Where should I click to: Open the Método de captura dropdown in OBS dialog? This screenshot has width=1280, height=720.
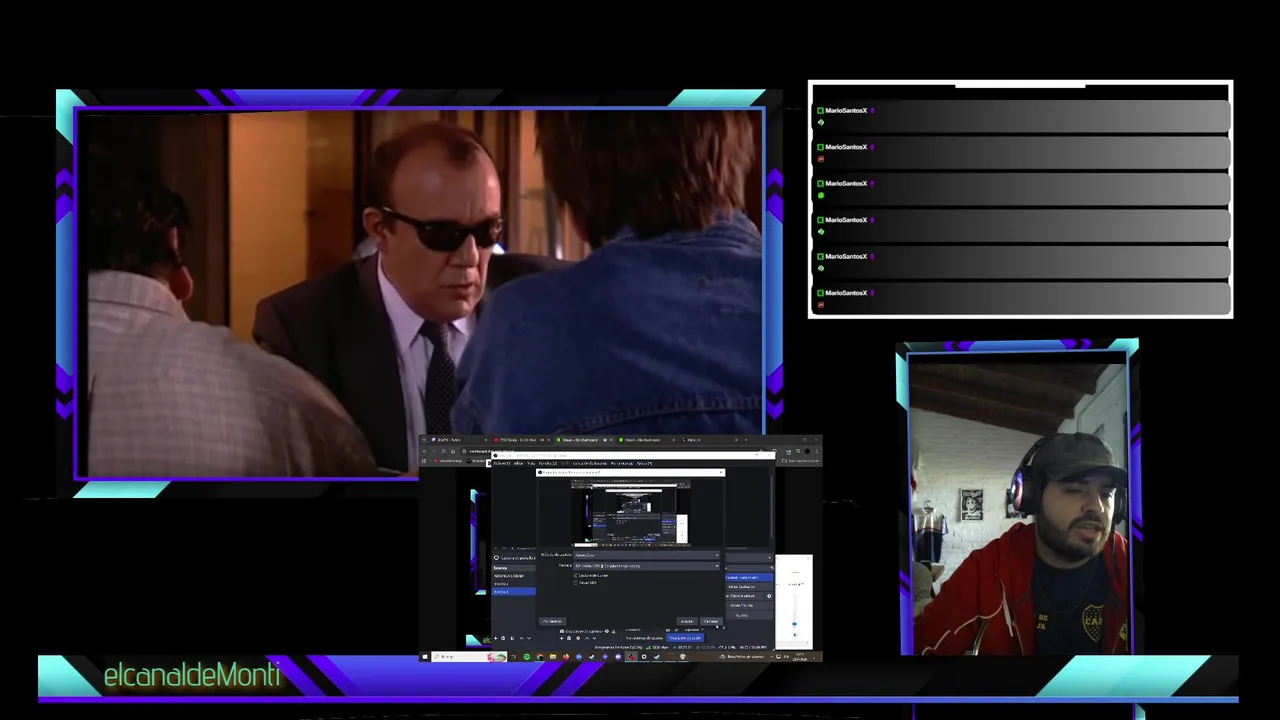pyautogui.click(x=647, y=555)
